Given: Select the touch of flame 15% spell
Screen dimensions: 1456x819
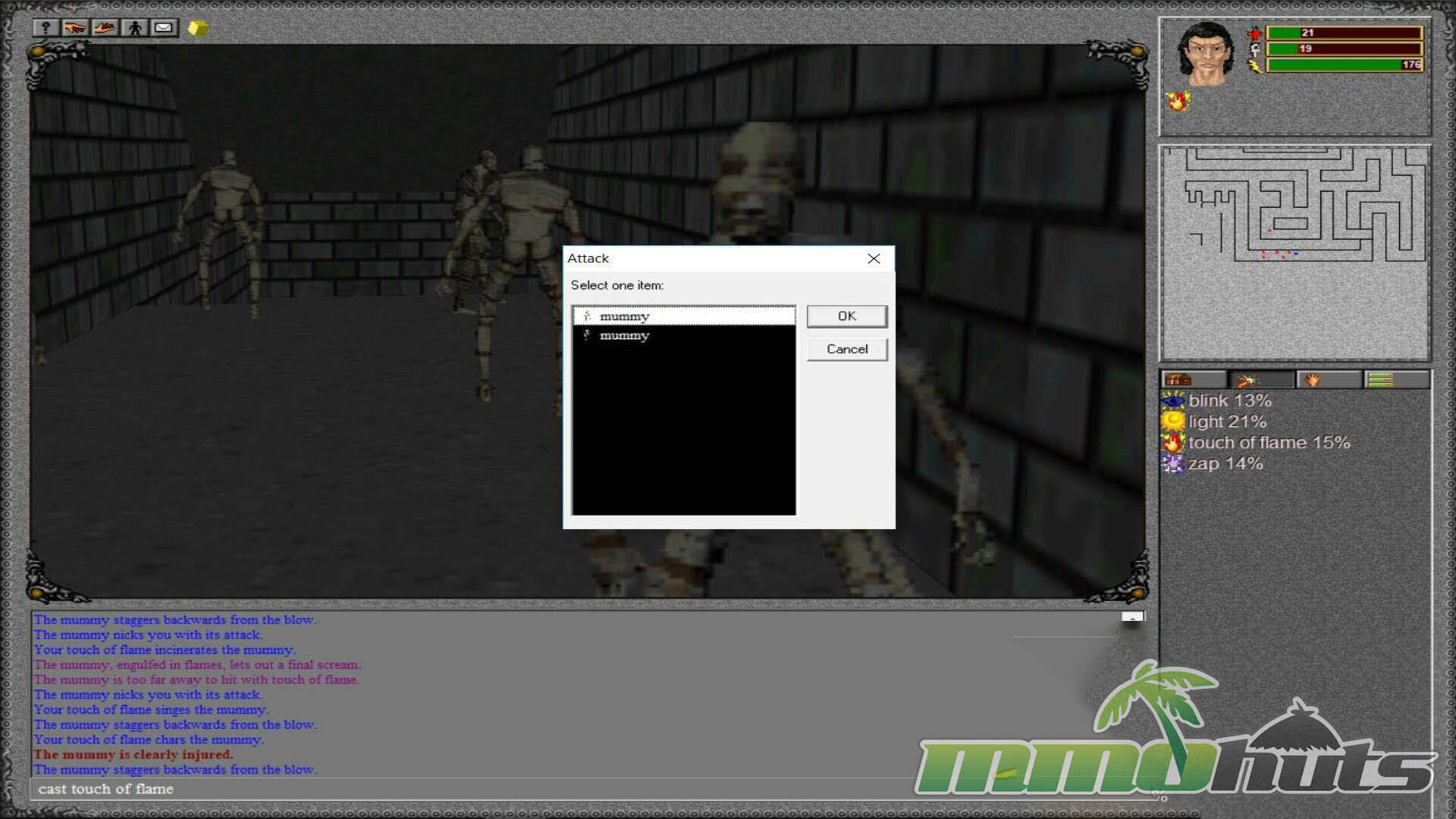Looking at the screenshot, I should pyautogui.click(x=1268, y=443).
